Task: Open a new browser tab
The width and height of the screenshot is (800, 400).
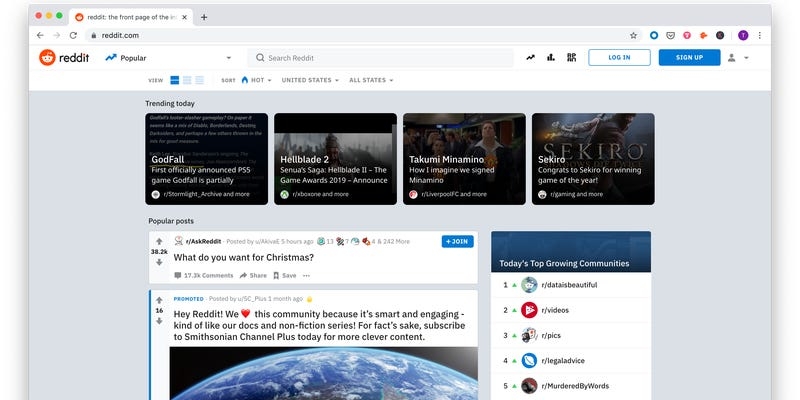Action: (x=204, y=17)
